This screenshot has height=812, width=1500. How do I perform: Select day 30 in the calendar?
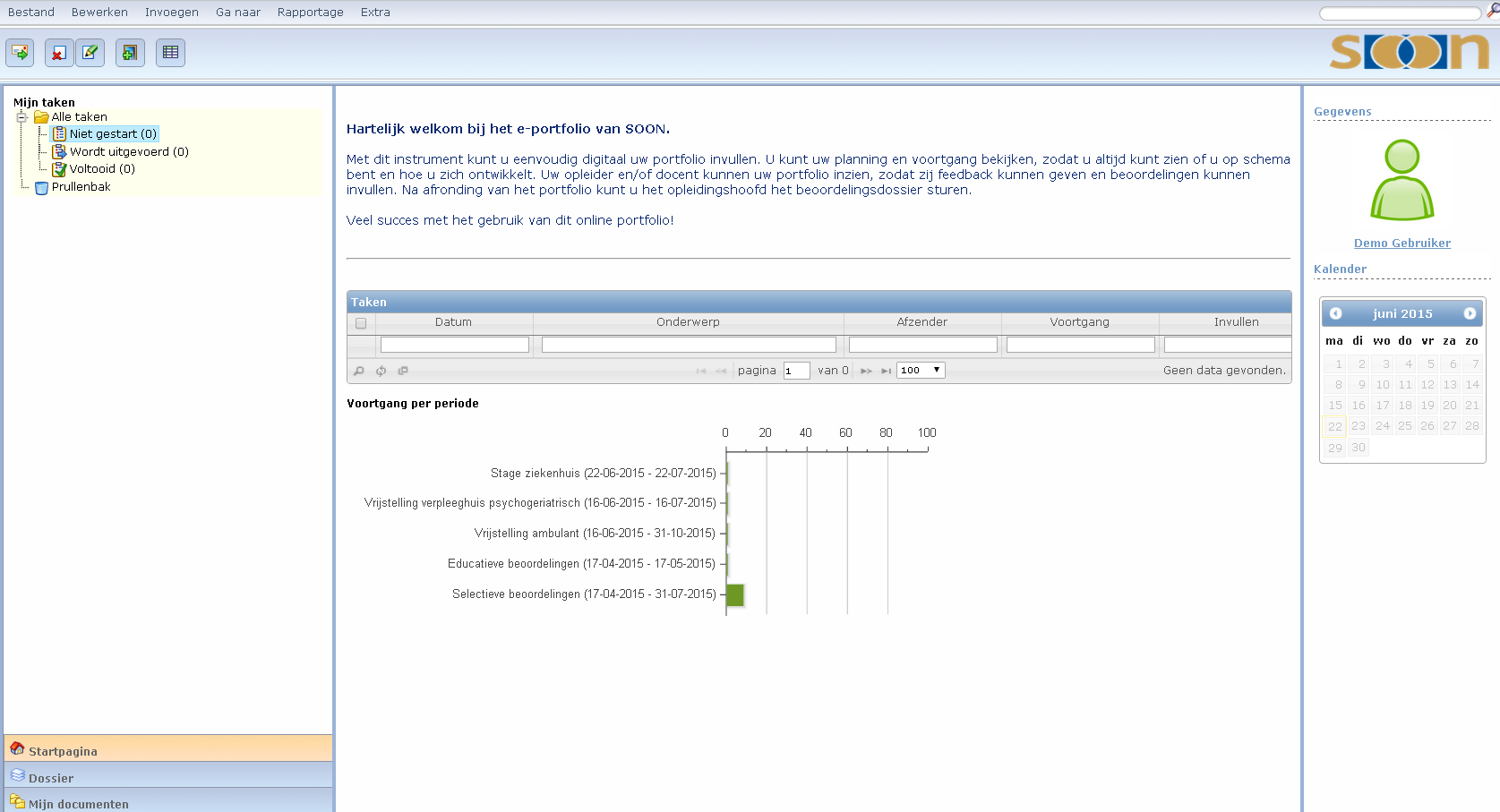tap(1359, 448)
